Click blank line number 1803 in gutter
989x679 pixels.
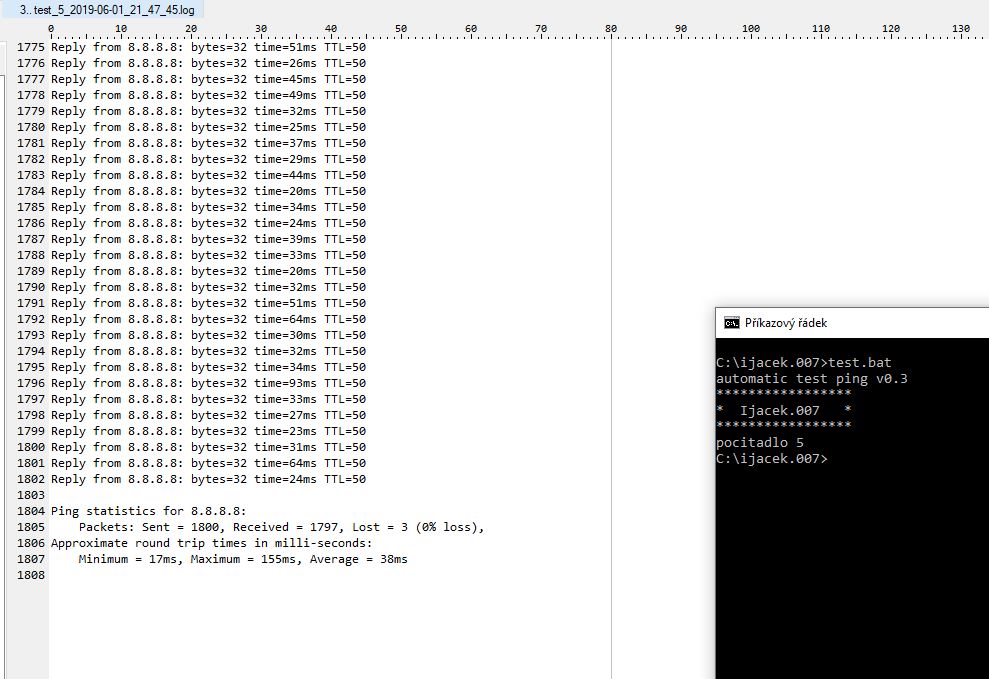coord(31,495)
